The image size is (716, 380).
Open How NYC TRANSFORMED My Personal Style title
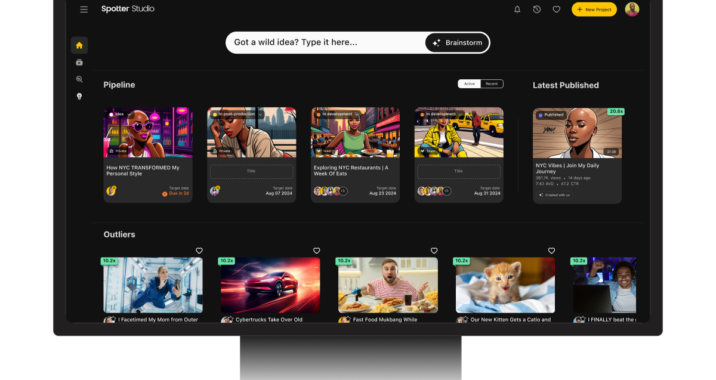pos(143,171)
